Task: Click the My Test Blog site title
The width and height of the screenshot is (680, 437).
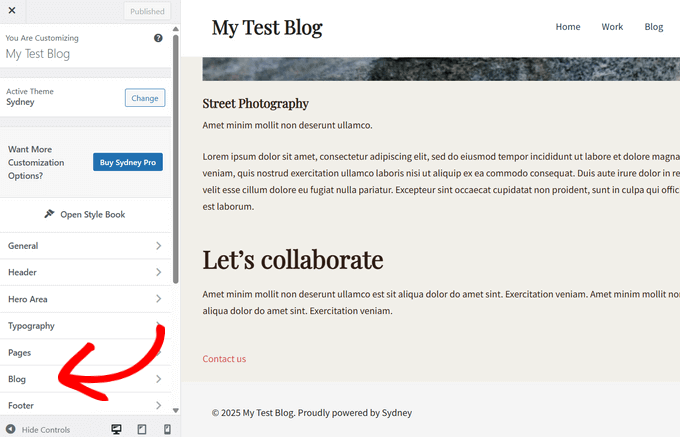Action: (267, 28)
